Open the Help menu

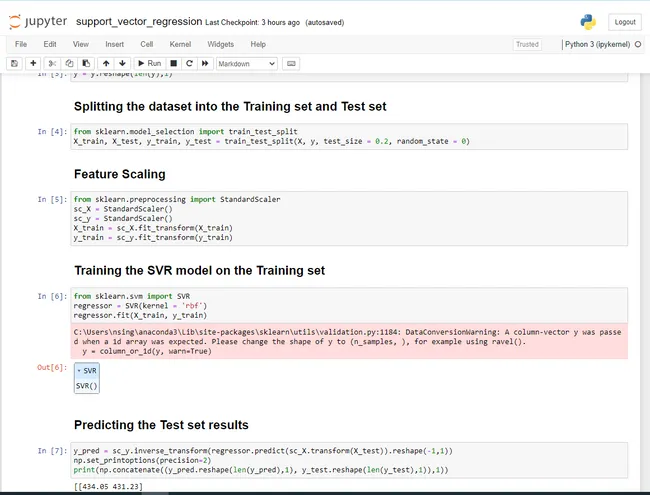pyautogui.click(x=258, y=44)
